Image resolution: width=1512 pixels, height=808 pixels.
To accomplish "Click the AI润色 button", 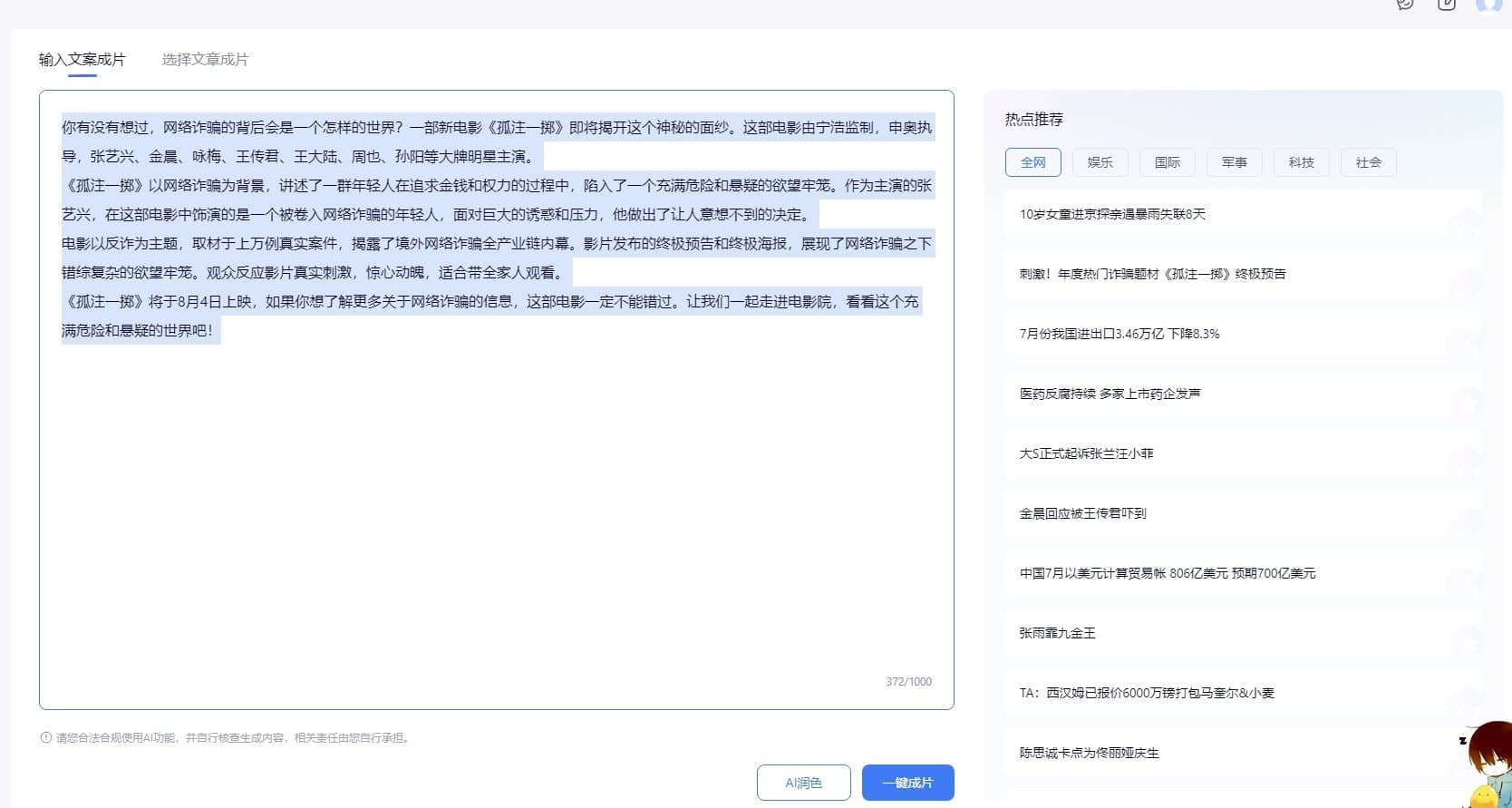I will point(804,783).
